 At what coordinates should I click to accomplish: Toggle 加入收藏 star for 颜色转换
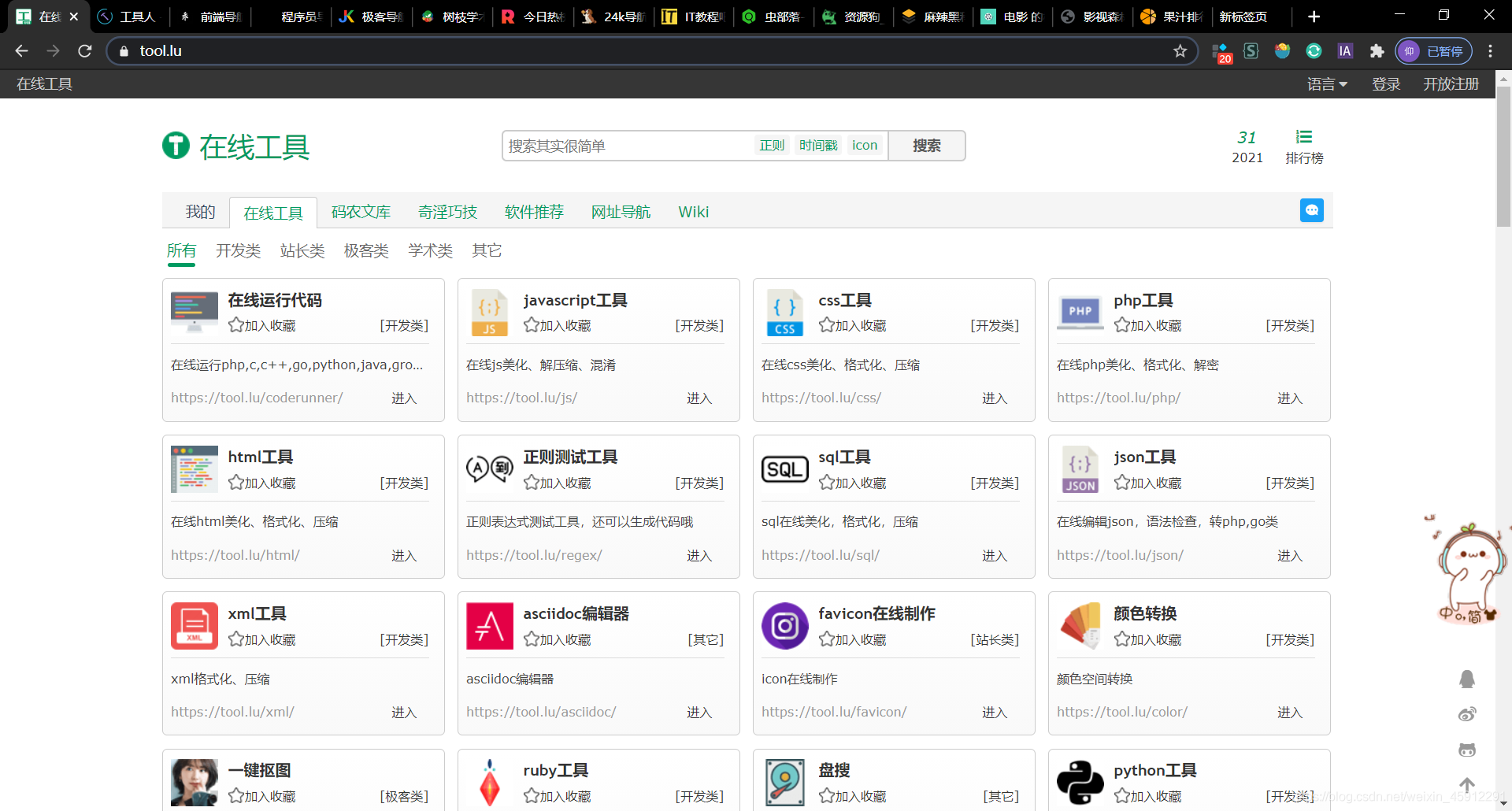pos(1121,639)
